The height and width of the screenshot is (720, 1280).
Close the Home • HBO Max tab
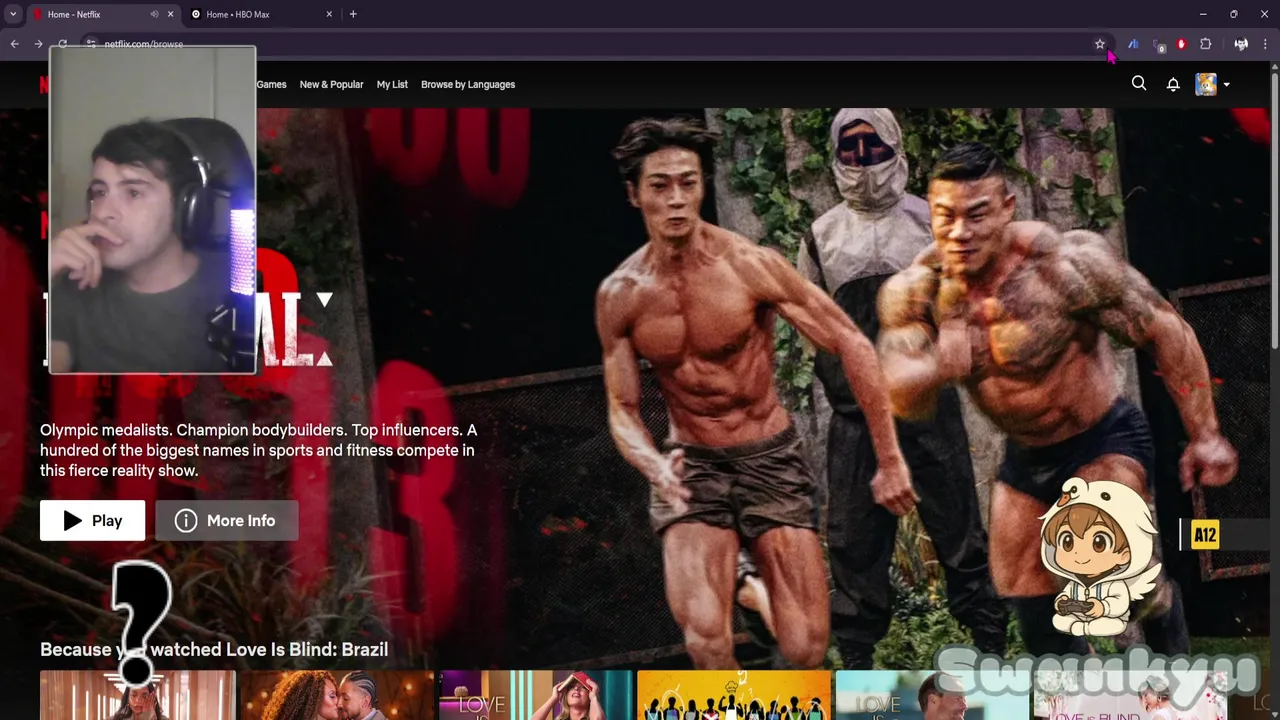tap(329, 14)
